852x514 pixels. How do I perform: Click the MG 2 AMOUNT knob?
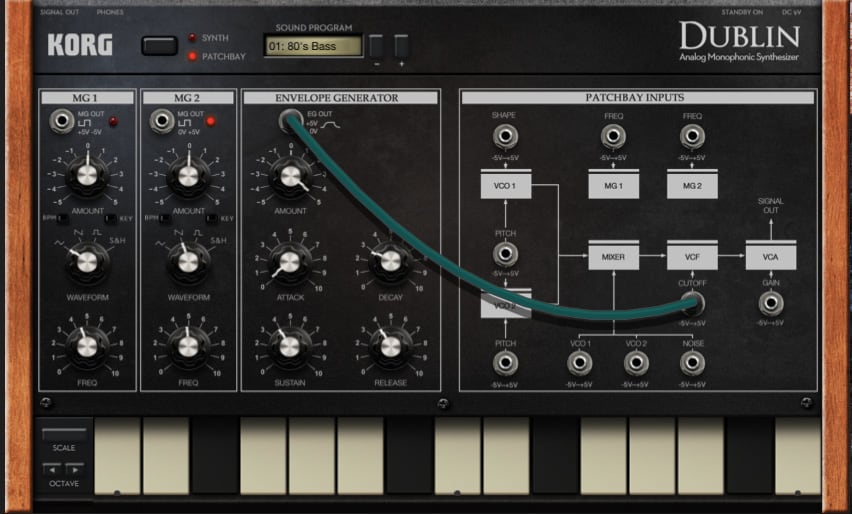click(x=189, y=175)
